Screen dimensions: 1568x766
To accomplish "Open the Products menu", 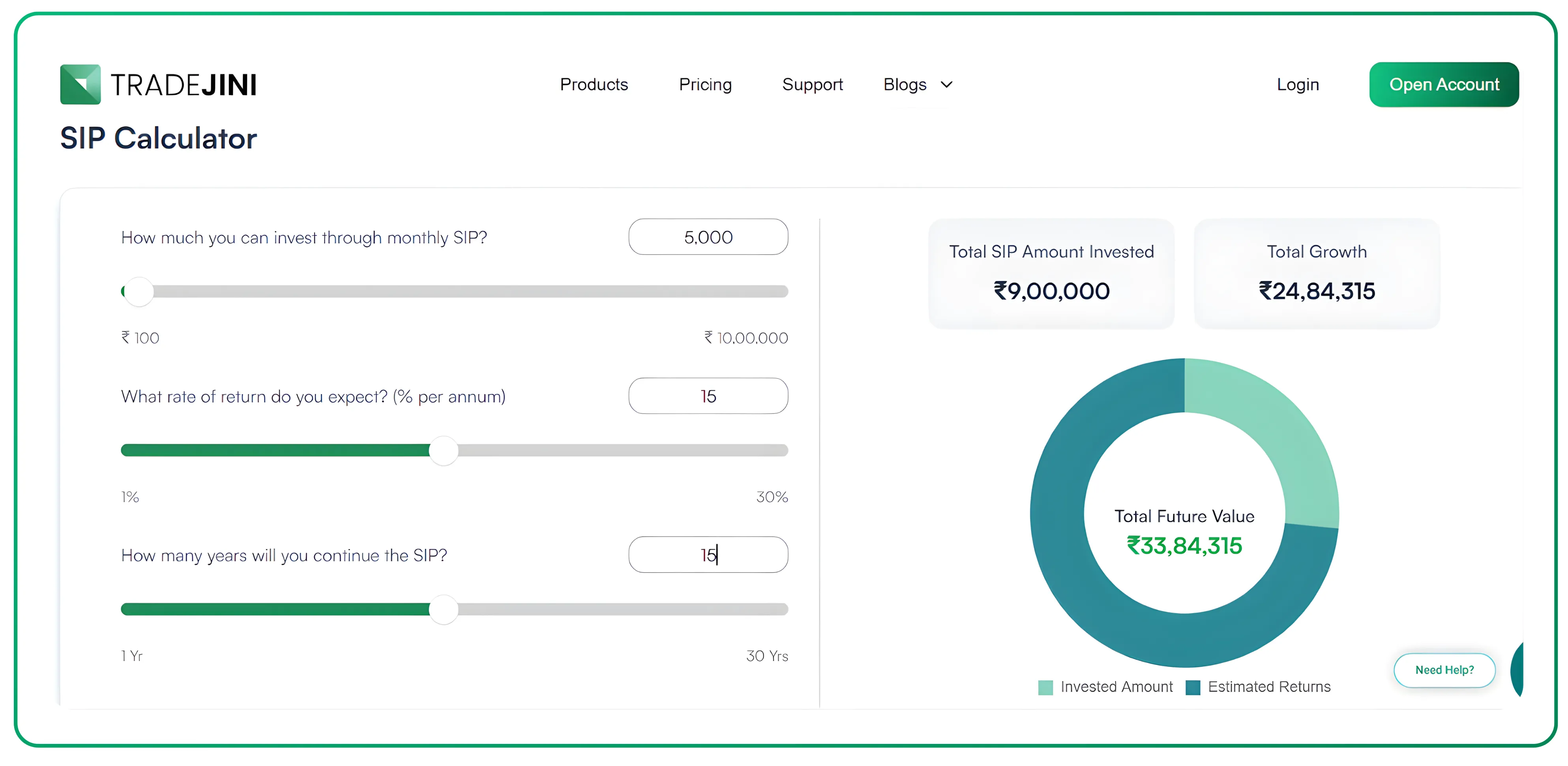I will pyautogui.click(x=594, y=84).
